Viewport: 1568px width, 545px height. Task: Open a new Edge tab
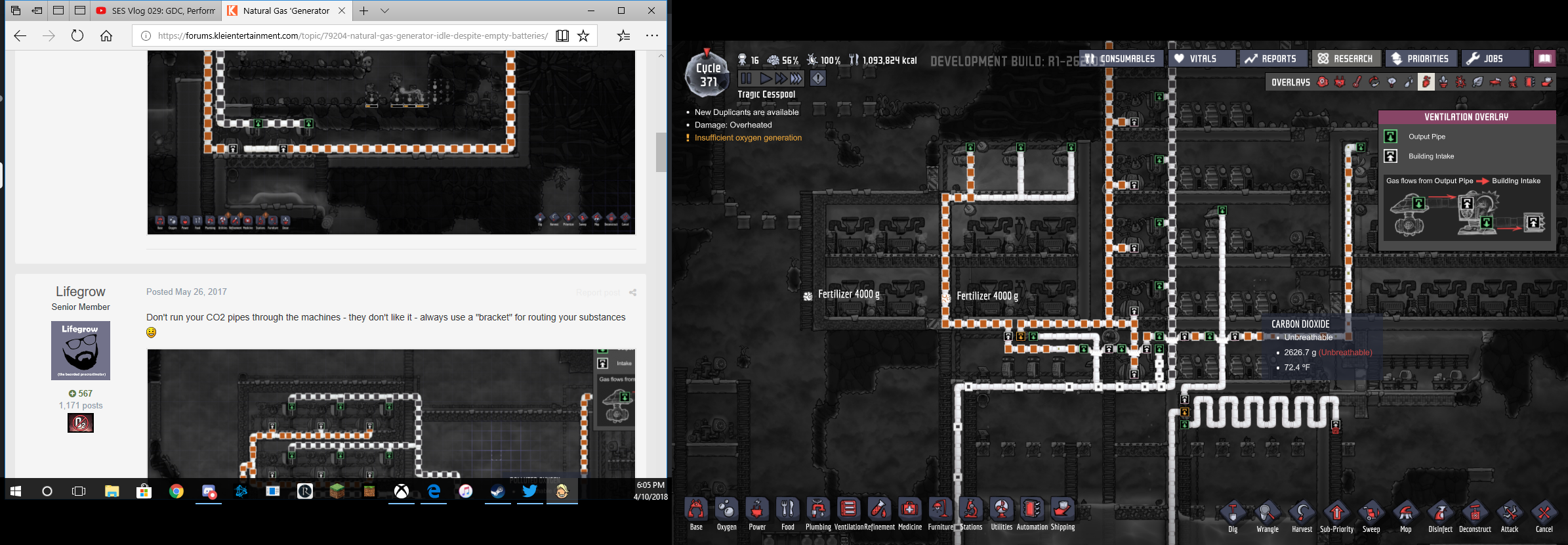click(364, 11)
